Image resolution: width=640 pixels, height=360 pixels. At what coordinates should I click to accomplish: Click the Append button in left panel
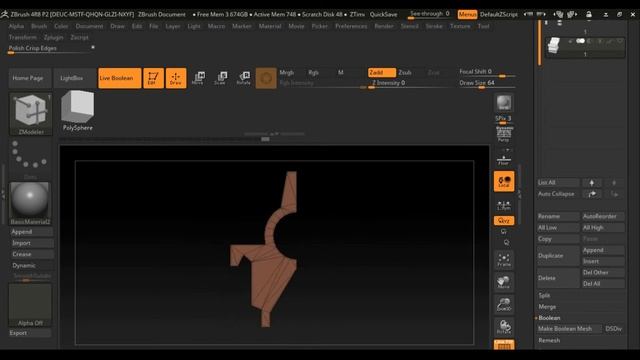tap(31, 232)
